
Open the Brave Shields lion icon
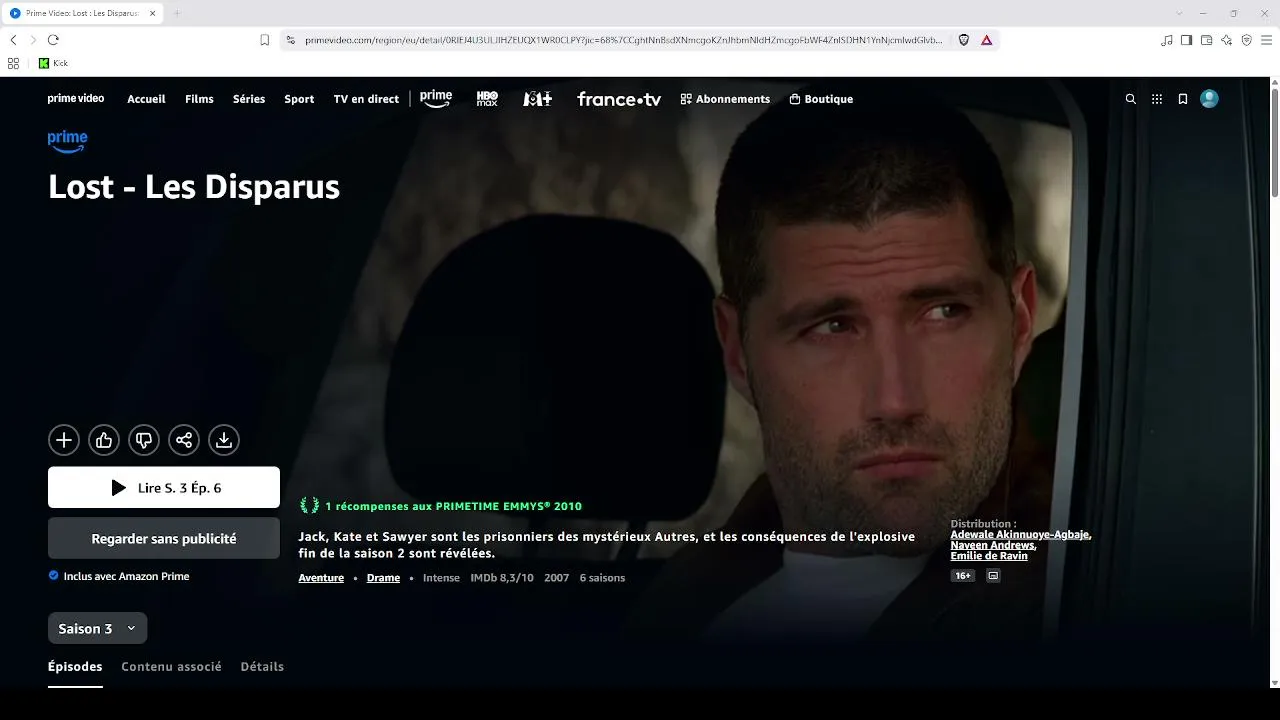click(964, 40)
